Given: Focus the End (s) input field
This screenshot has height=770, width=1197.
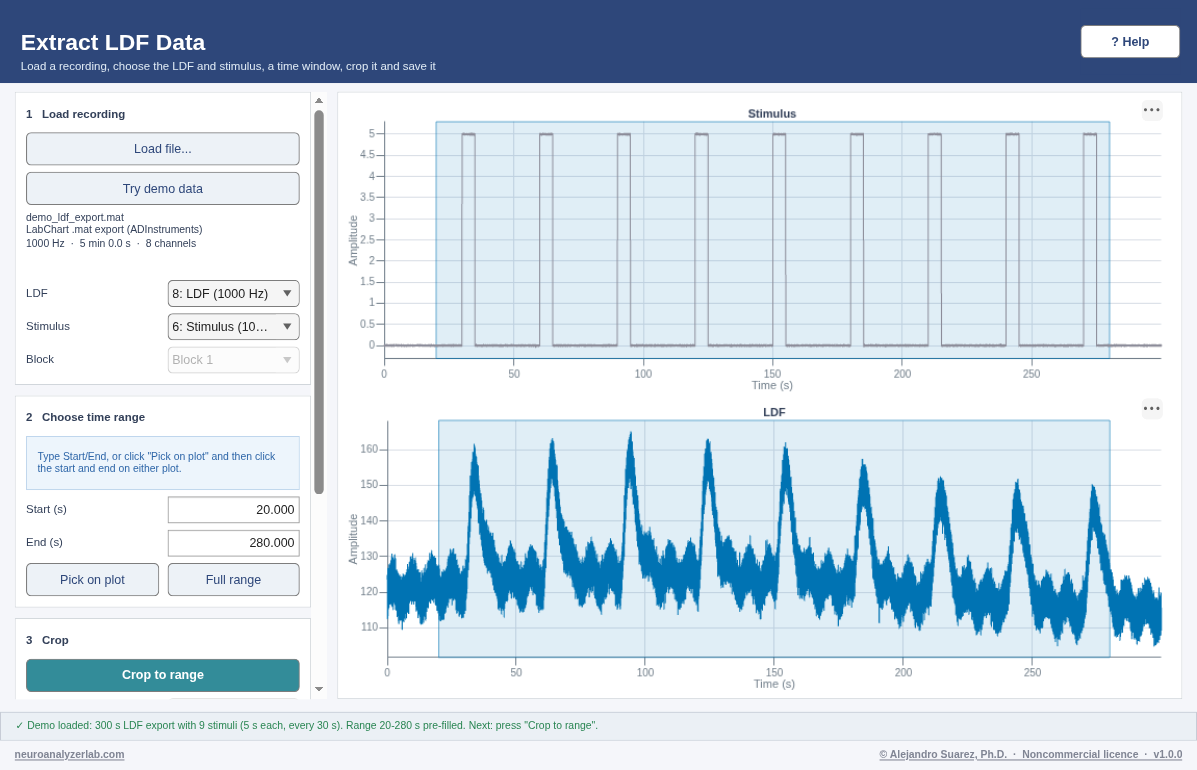Looking at the screenshot, I should [233, 543].
